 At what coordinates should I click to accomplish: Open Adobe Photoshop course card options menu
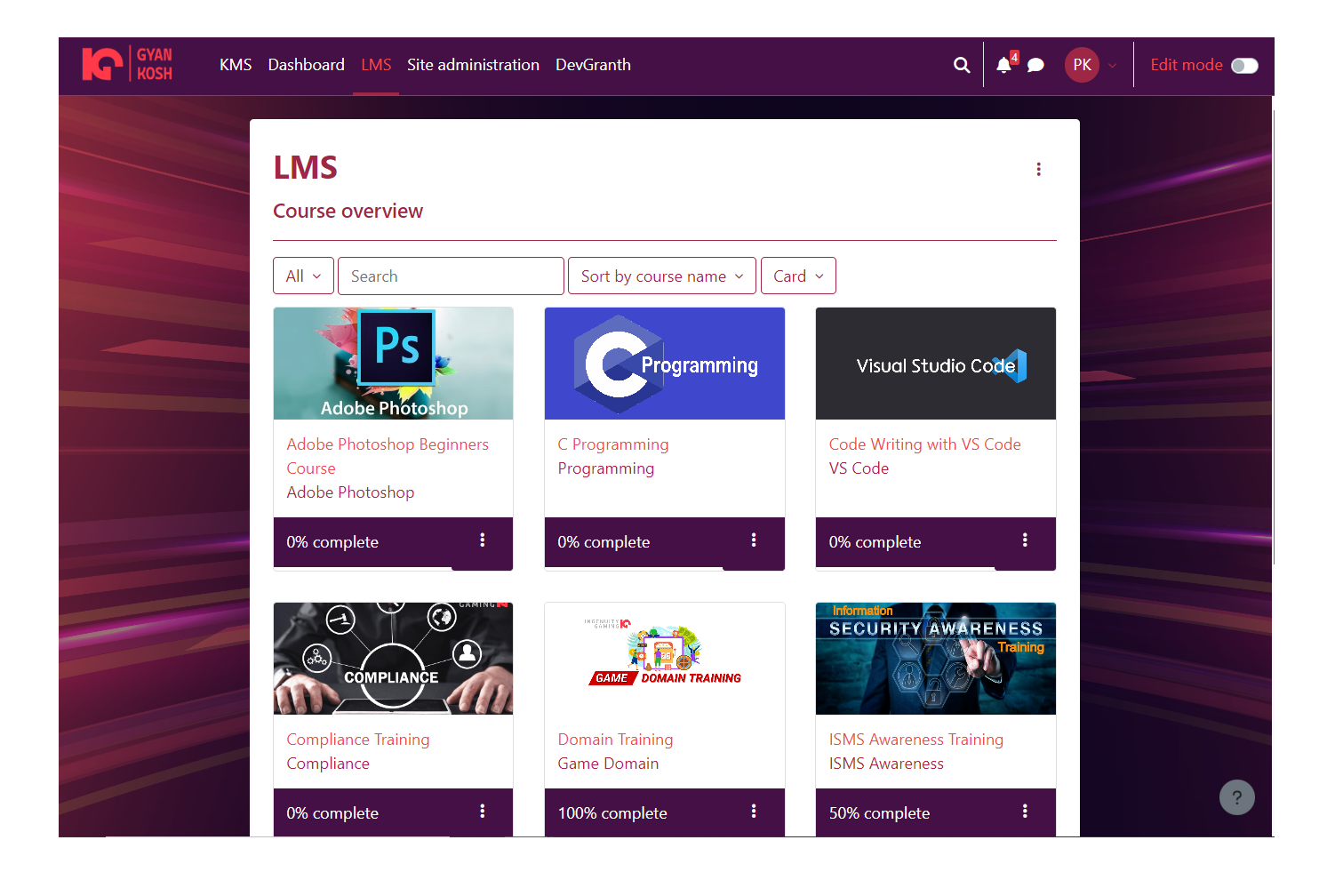click(x=483, y=540)
